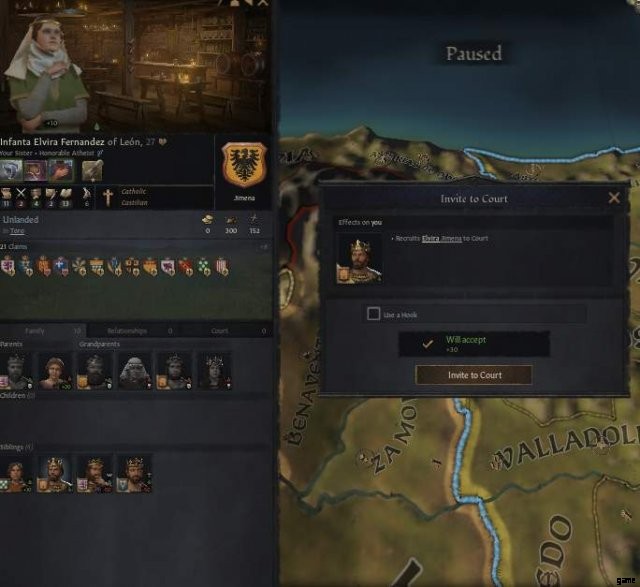
Task: Open the Toro location link
Action: 17,231
